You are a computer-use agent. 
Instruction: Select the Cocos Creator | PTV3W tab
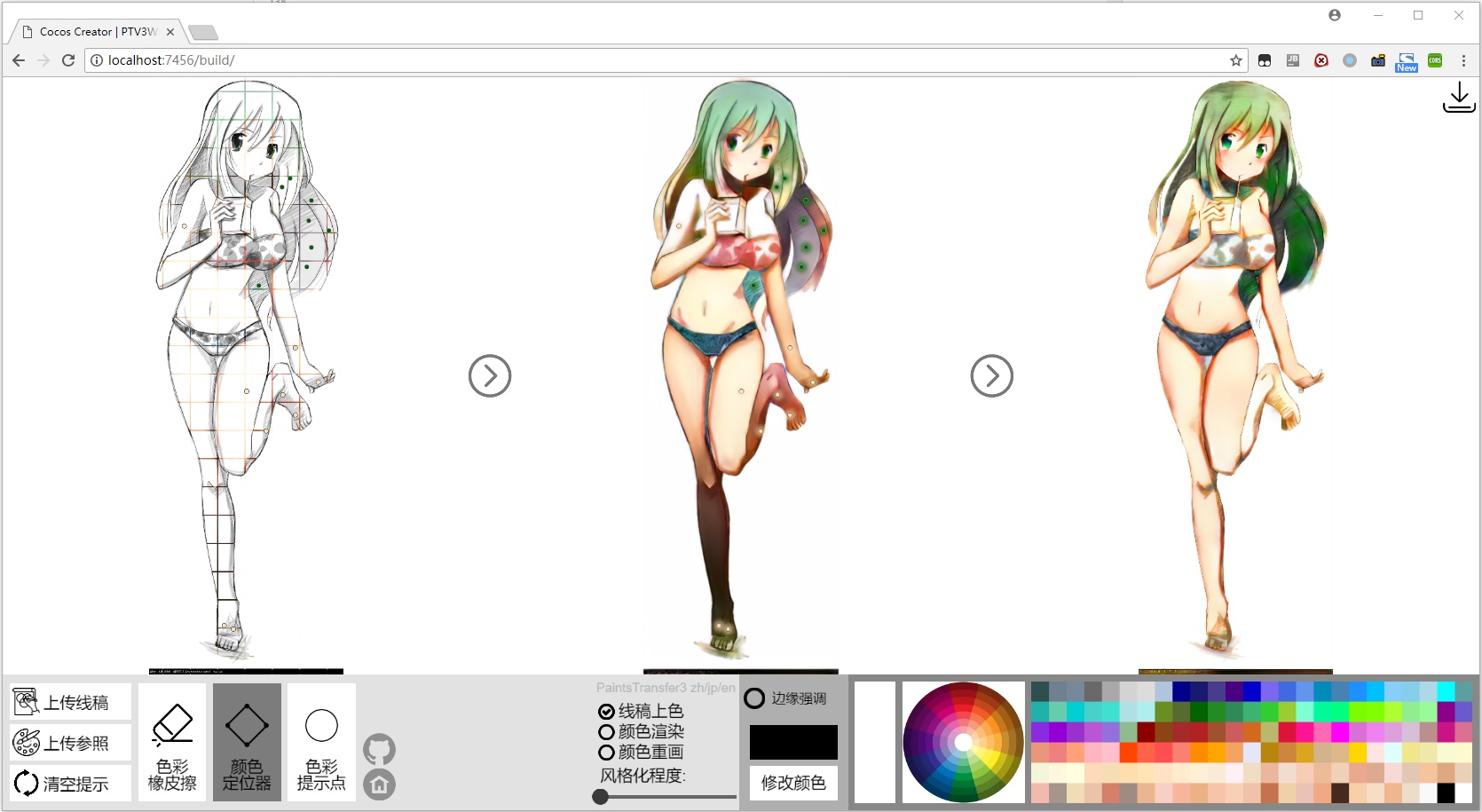click(98, 31)
